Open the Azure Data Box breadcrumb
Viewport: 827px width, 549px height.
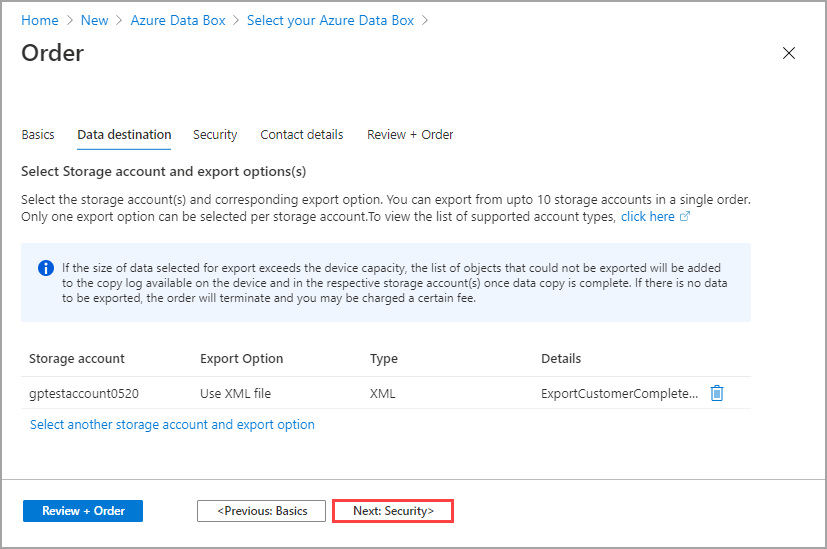(x=178, y=20)
